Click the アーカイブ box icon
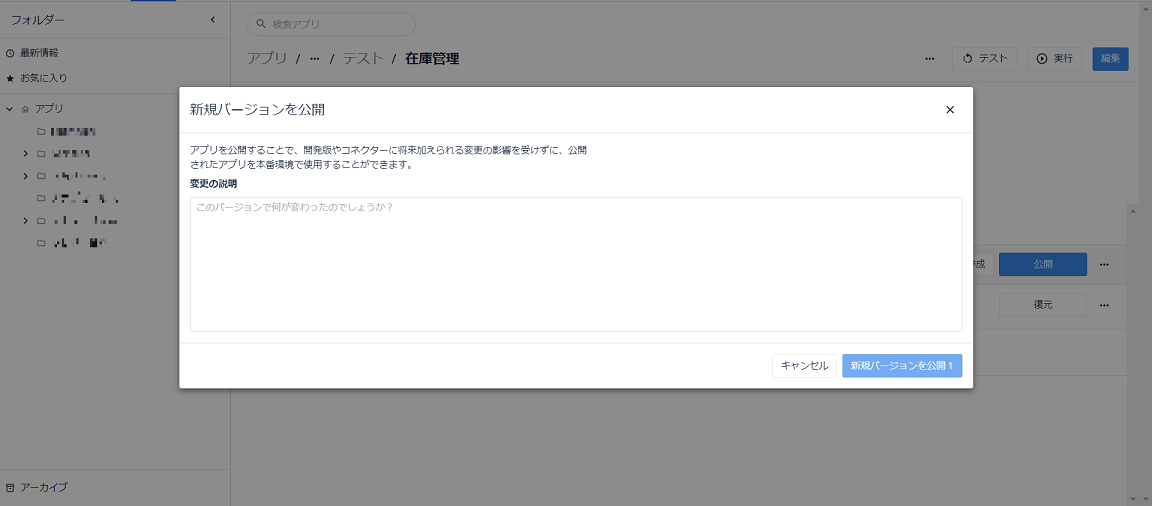The height and width of the screenshot is (506, 1152). 10,488
